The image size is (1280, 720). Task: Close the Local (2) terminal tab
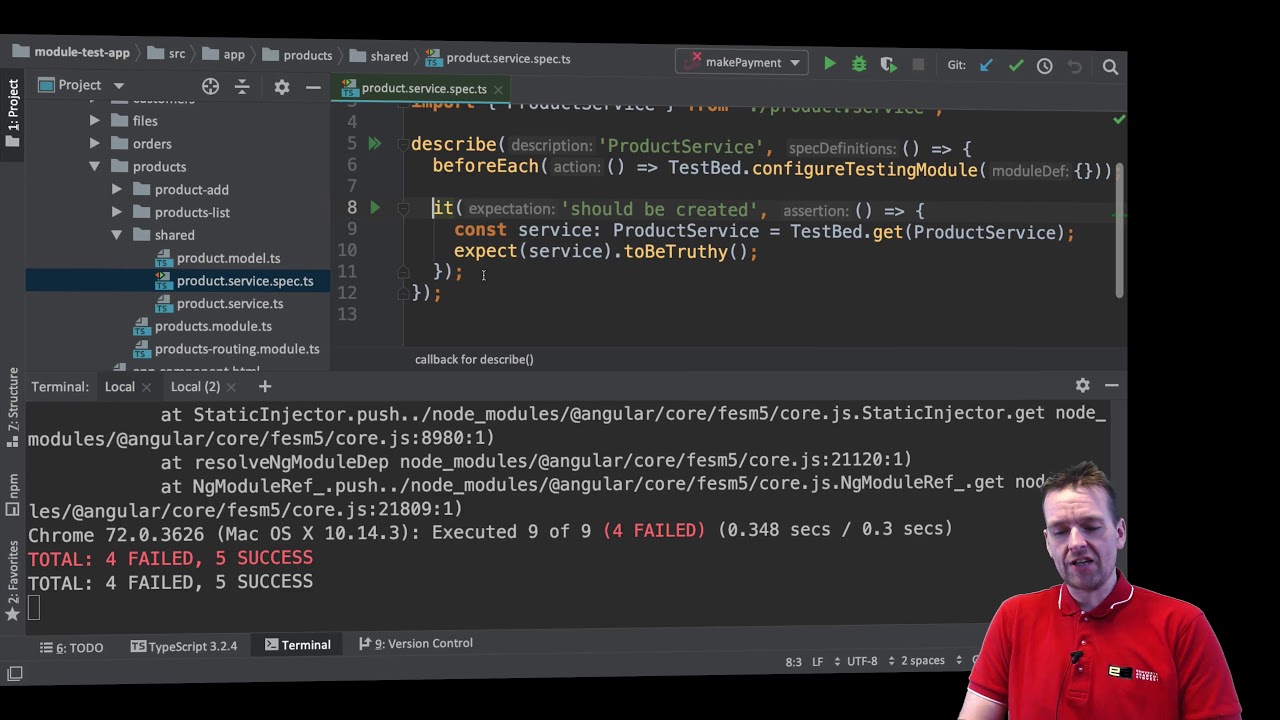(x=231, y=387)
